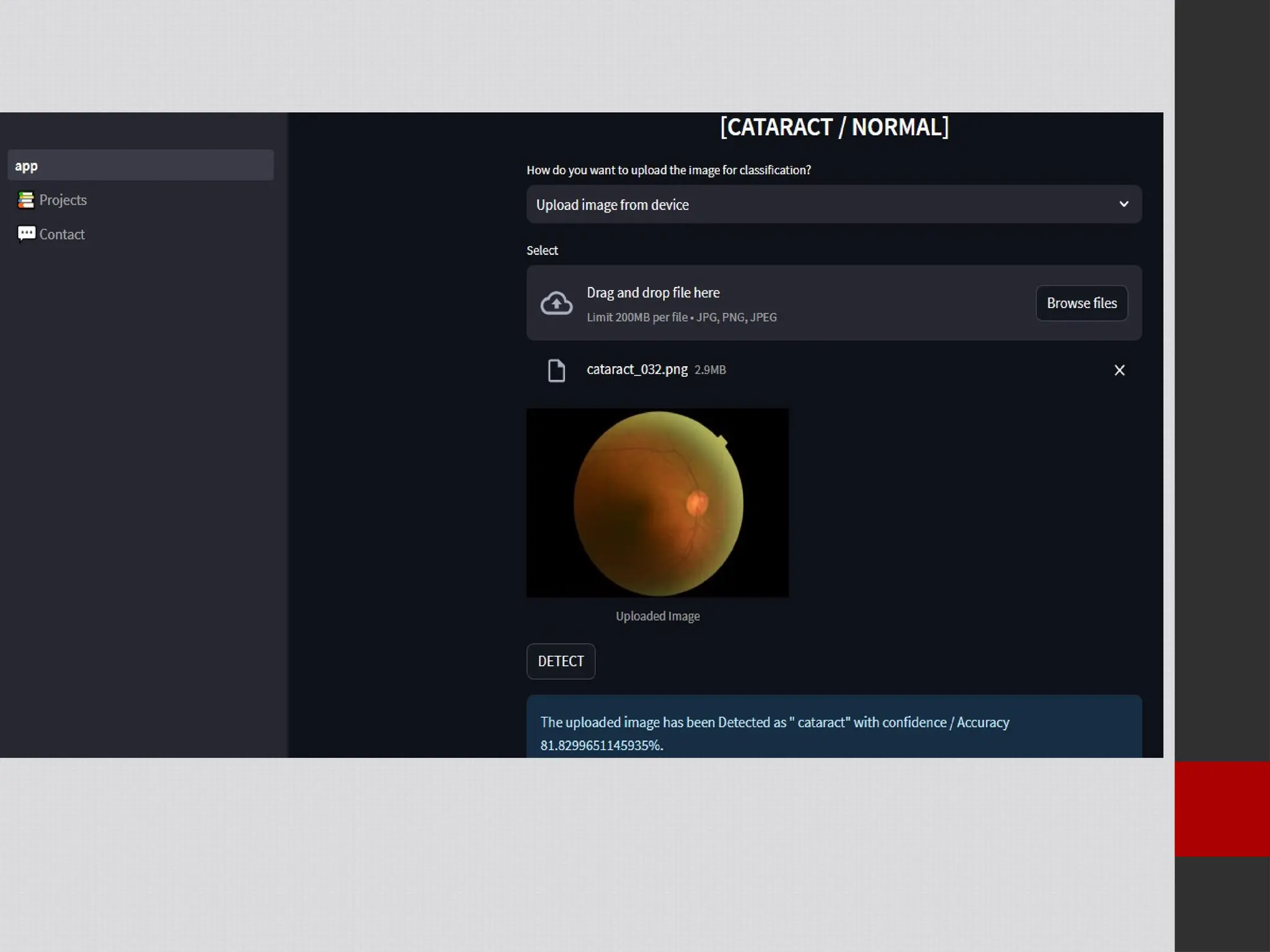Go to the Contact page label

(62, 234)
